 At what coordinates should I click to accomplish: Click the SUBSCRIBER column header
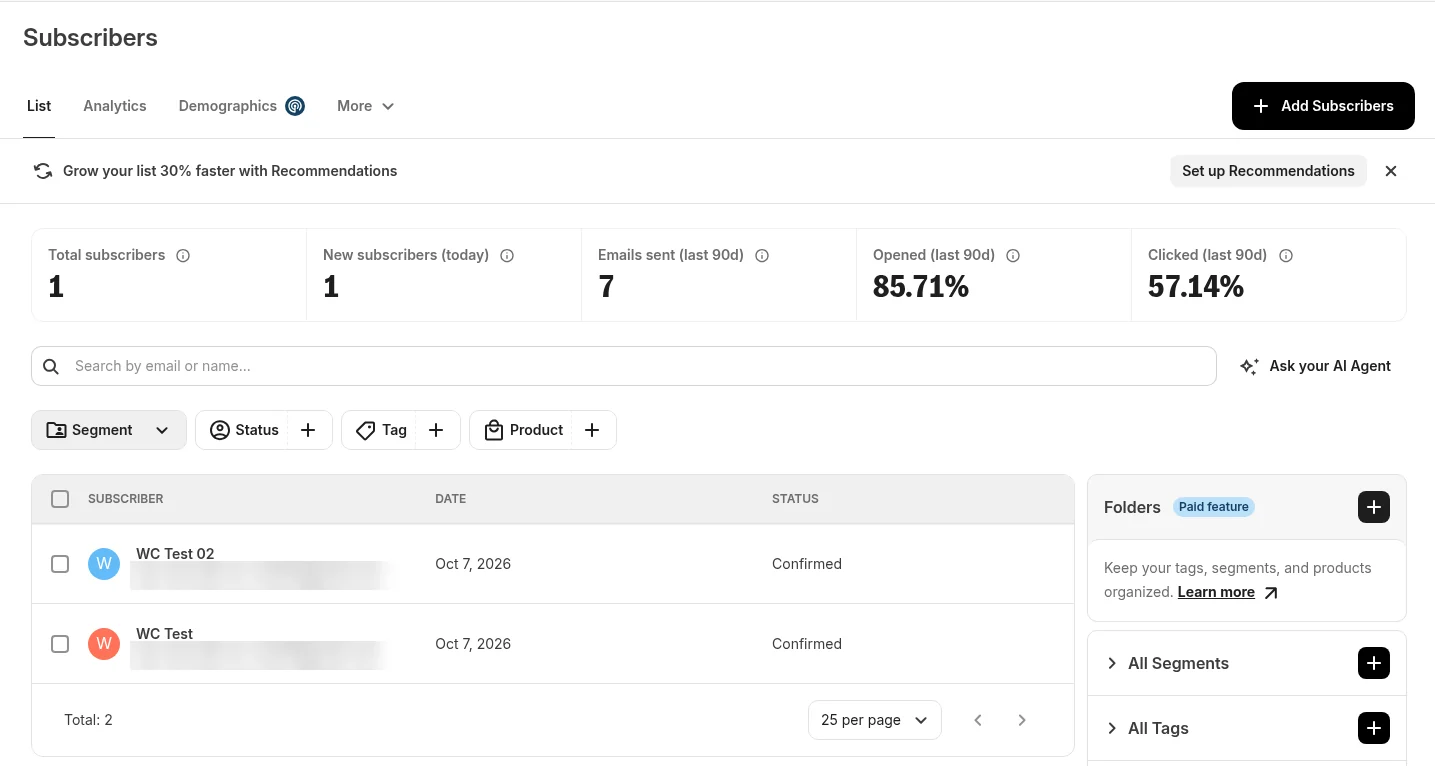pos(126,499)
